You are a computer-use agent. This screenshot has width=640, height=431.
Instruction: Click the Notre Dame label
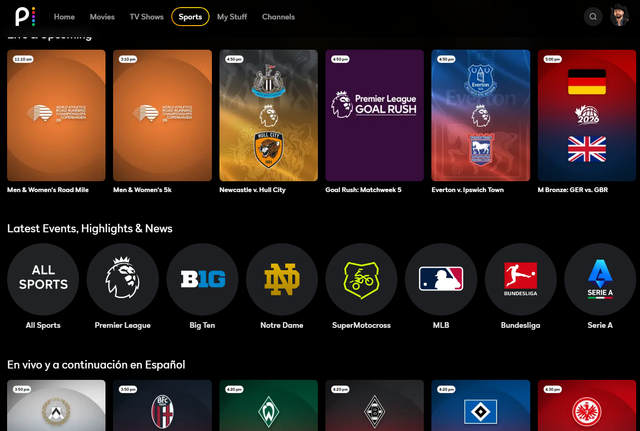click(x=282, y=325)
